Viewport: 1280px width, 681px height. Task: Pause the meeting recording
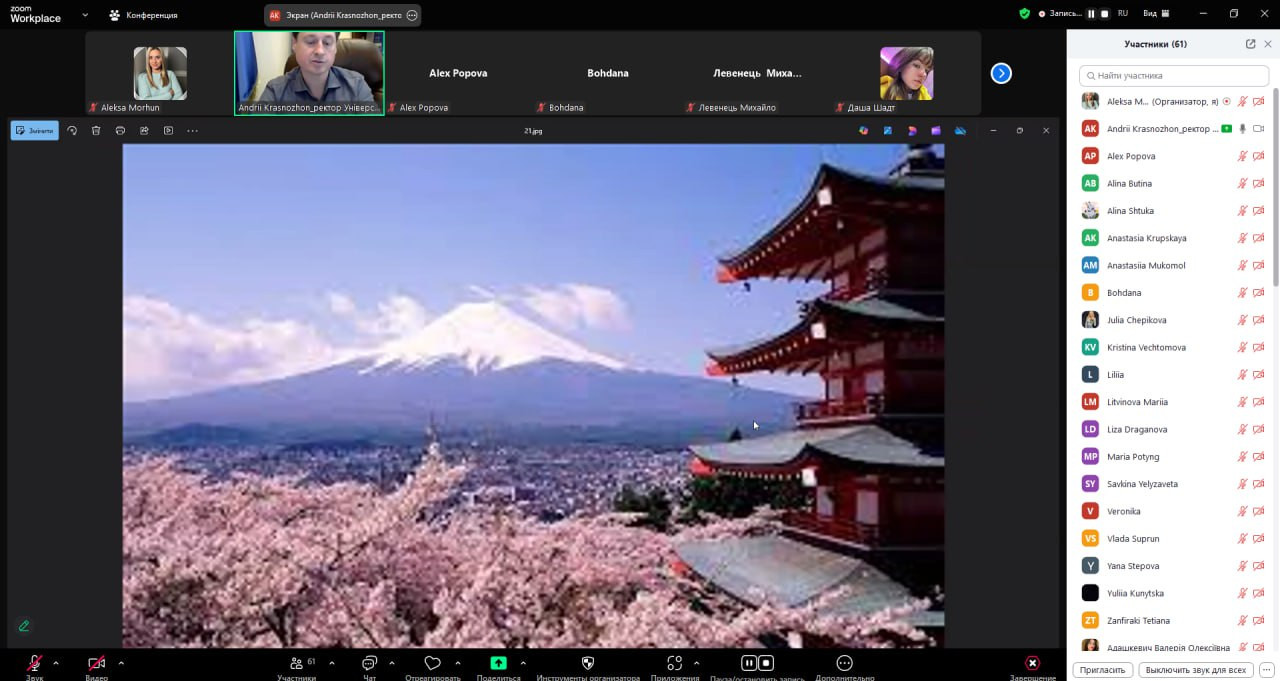(x=748, y=663)
